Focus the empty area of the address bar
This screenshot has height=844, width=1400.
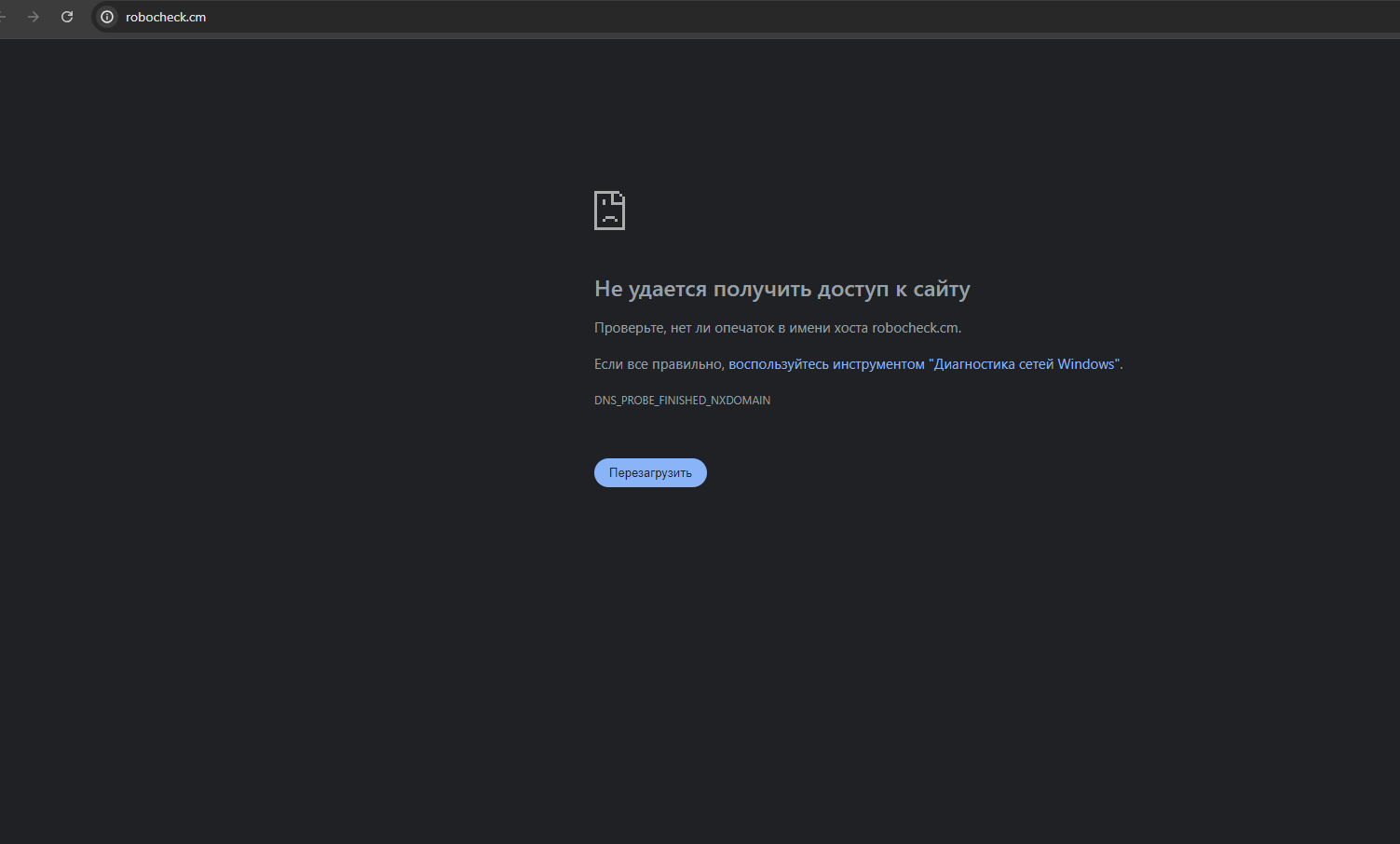pyautogui.click(x=745, y=17)
